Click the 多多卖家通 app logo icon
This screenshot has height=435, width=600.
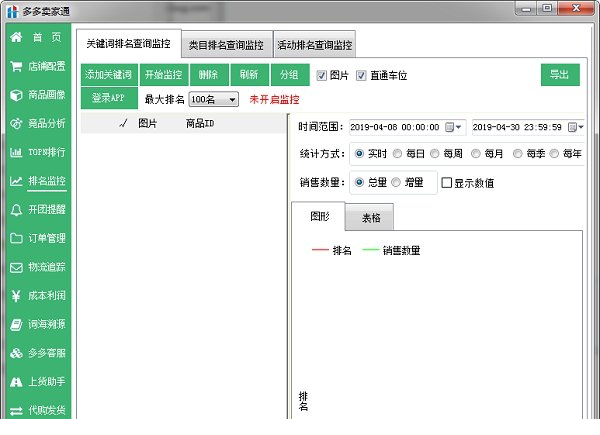(x=13, y=11)
